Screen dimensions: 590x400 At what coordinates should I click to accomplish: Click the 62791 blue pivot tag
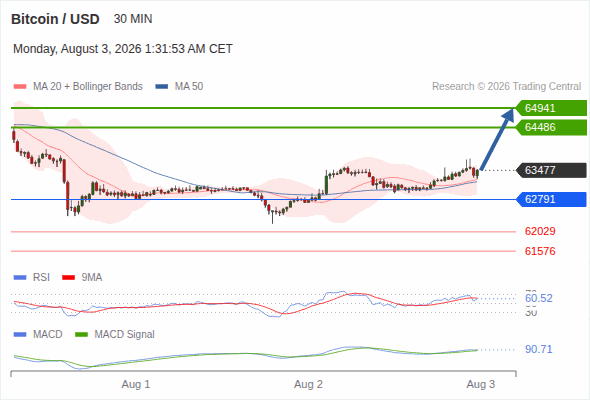coord(551,199)
